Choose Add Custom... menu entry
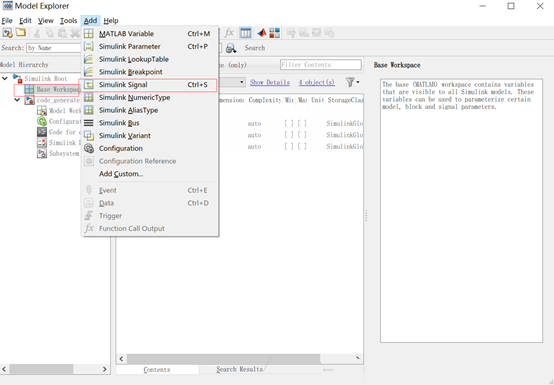The image size is (554, 385). coord(150,174)
